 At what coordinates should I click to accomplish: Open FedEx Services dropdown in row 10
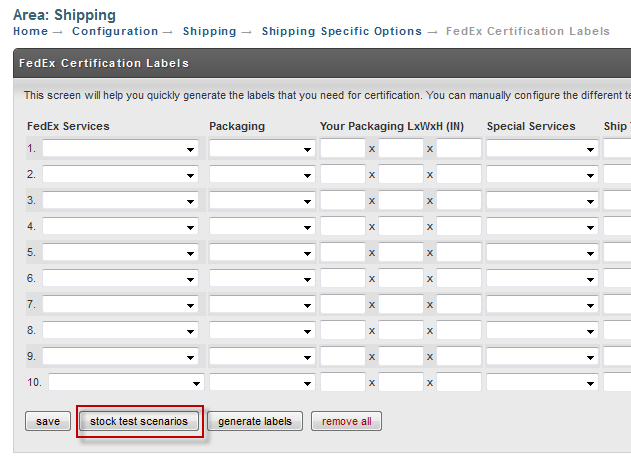pyautogui.click(x=126, y=383)
